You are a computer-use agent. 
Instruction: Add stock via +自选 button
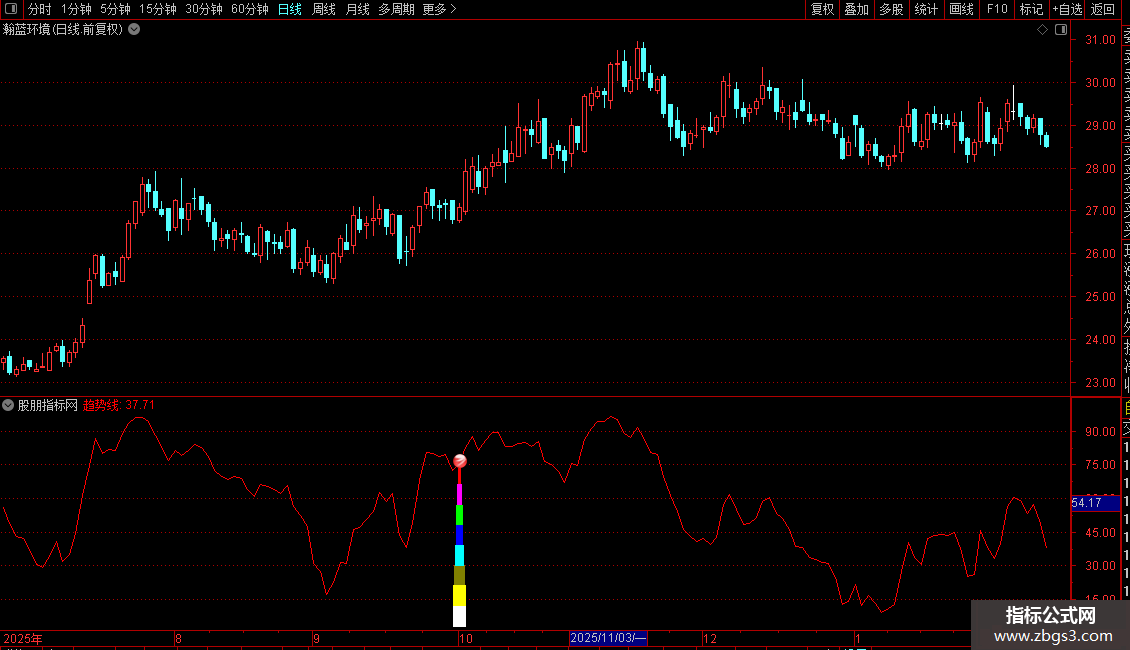(1067, 9)
